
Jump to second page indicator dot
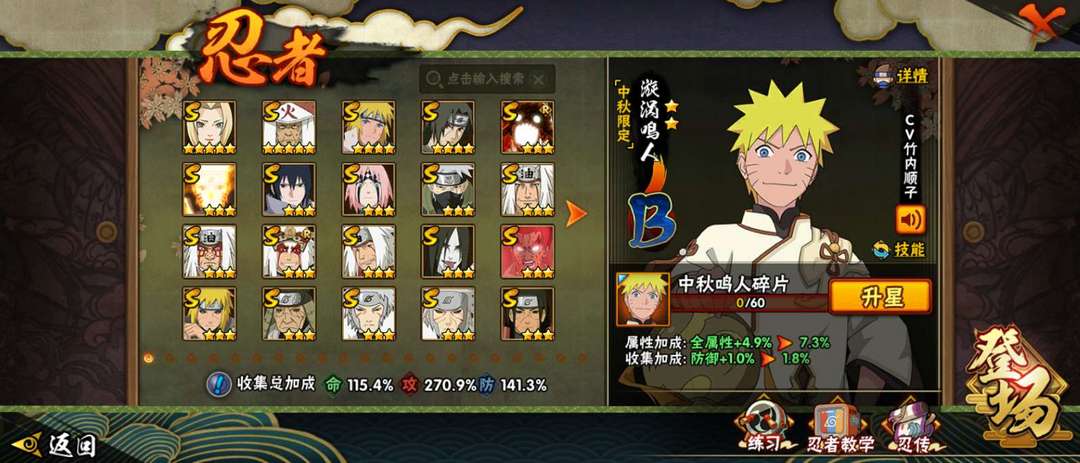(x=169, y=358)
